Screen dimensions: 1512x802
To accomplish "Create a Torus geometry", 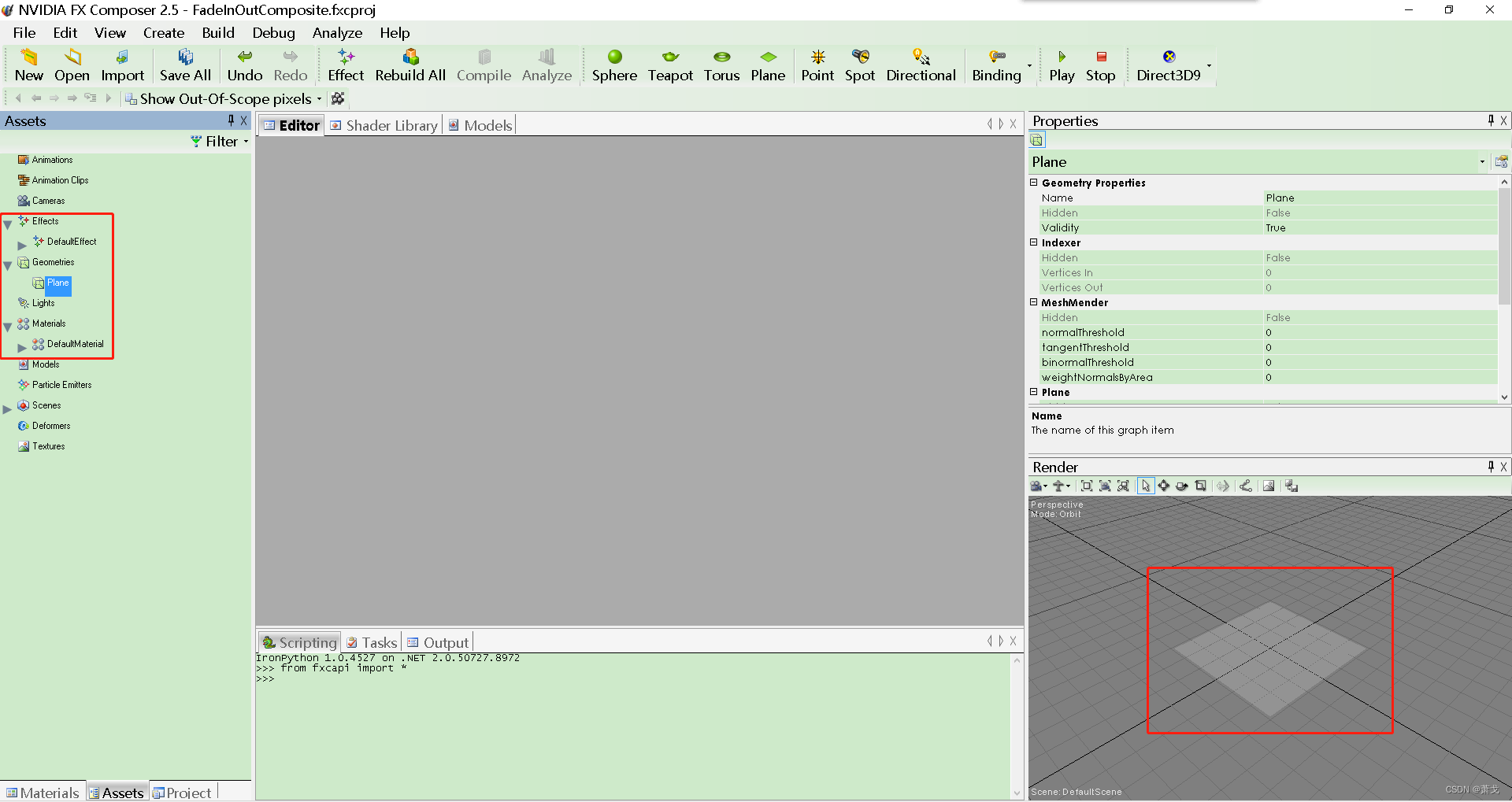I will (x=721, y=65).
